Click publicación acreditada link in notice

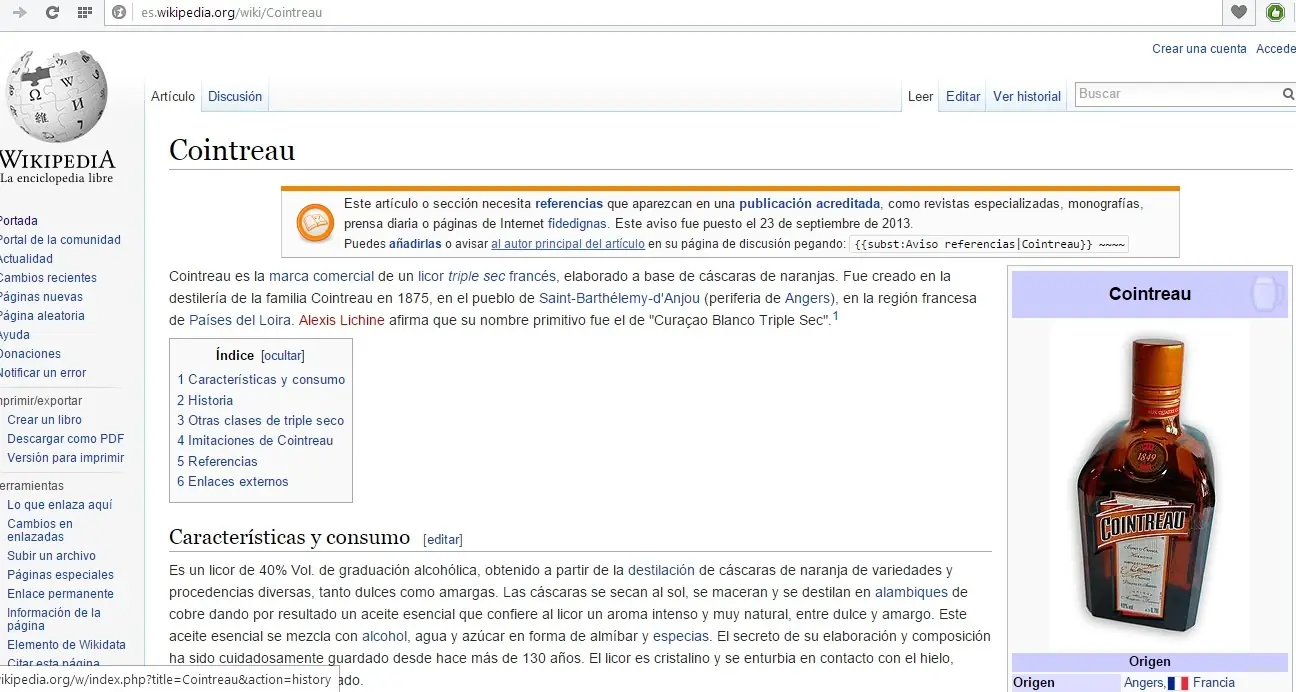[810, 203]
